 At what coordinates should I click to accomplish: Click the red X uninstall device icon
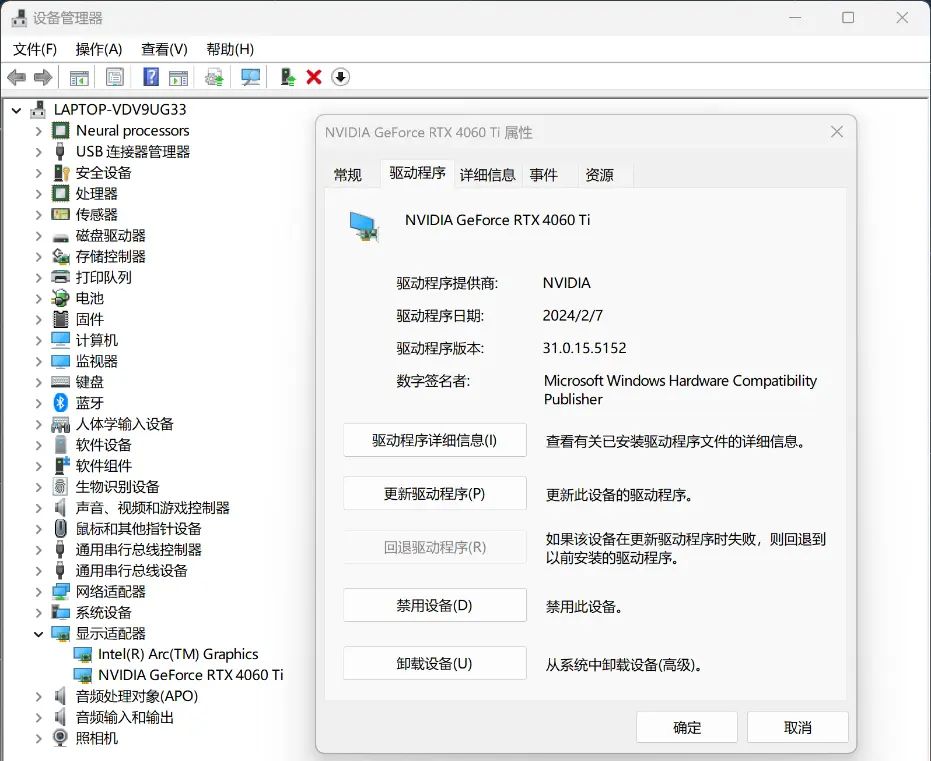tap(314, 77)
